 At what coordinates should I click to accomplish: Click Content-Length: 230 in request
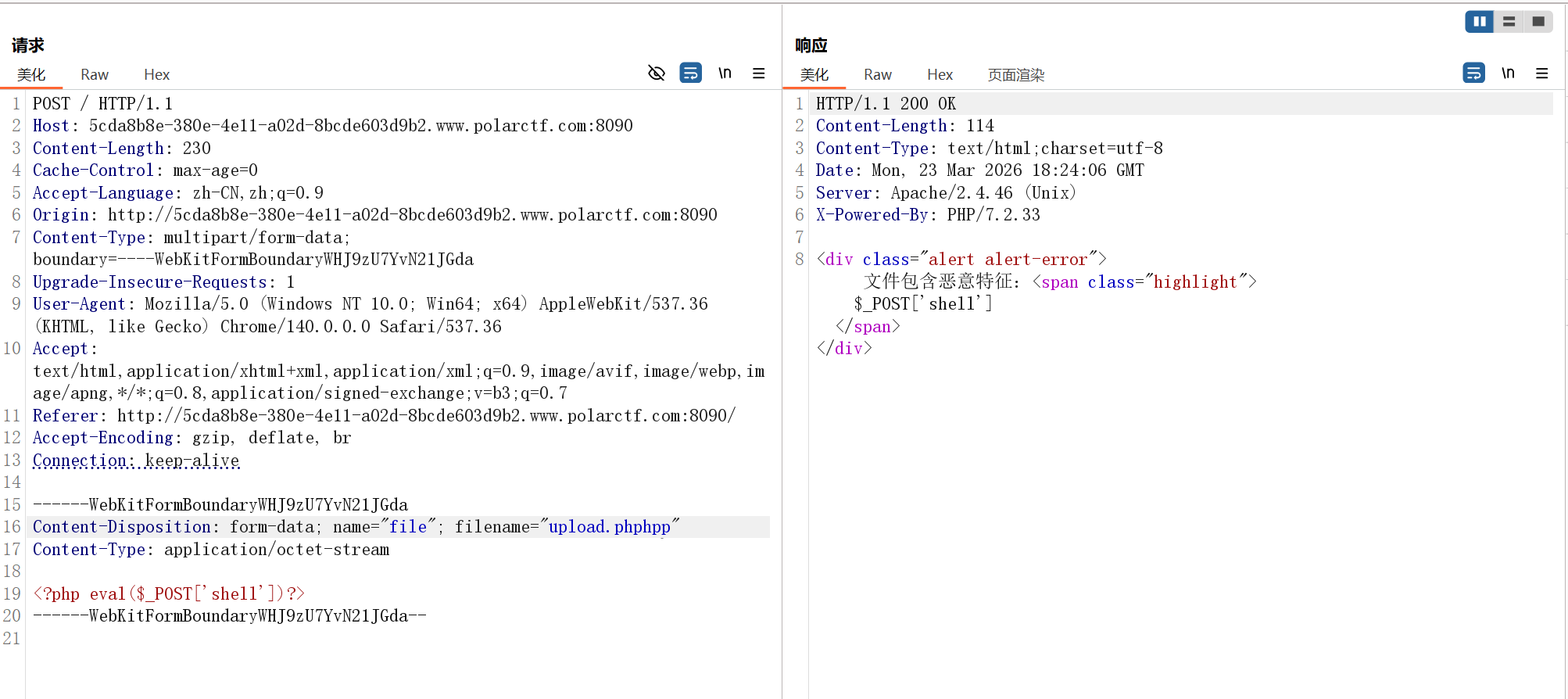click(122, 149)
